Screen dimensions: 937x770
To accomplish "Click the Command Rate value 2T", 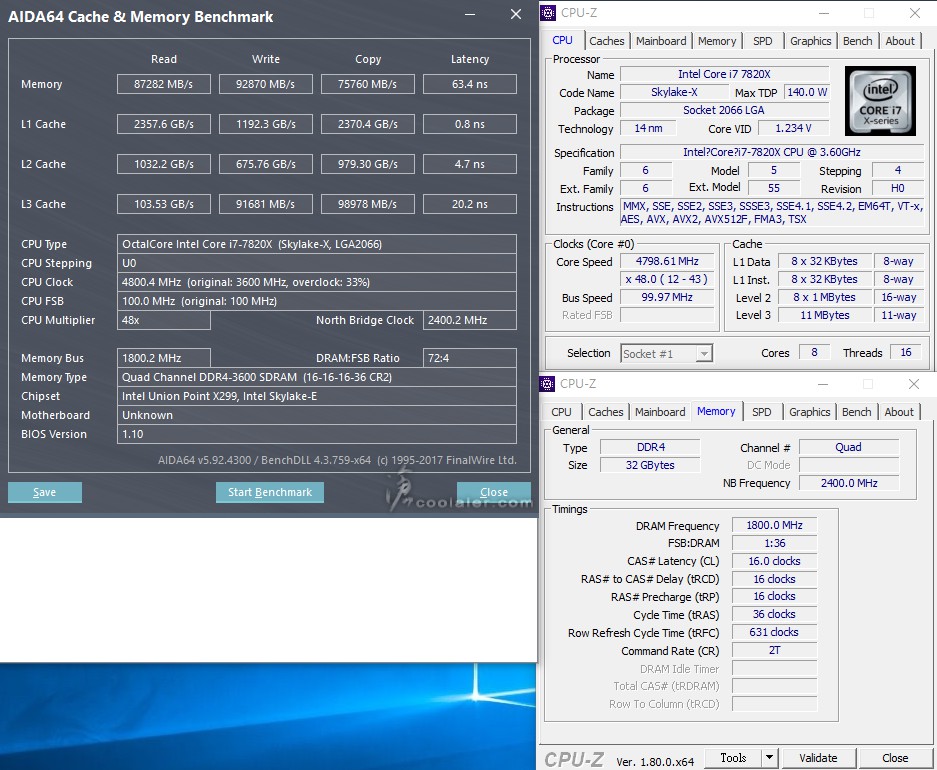I will (774, 650).
